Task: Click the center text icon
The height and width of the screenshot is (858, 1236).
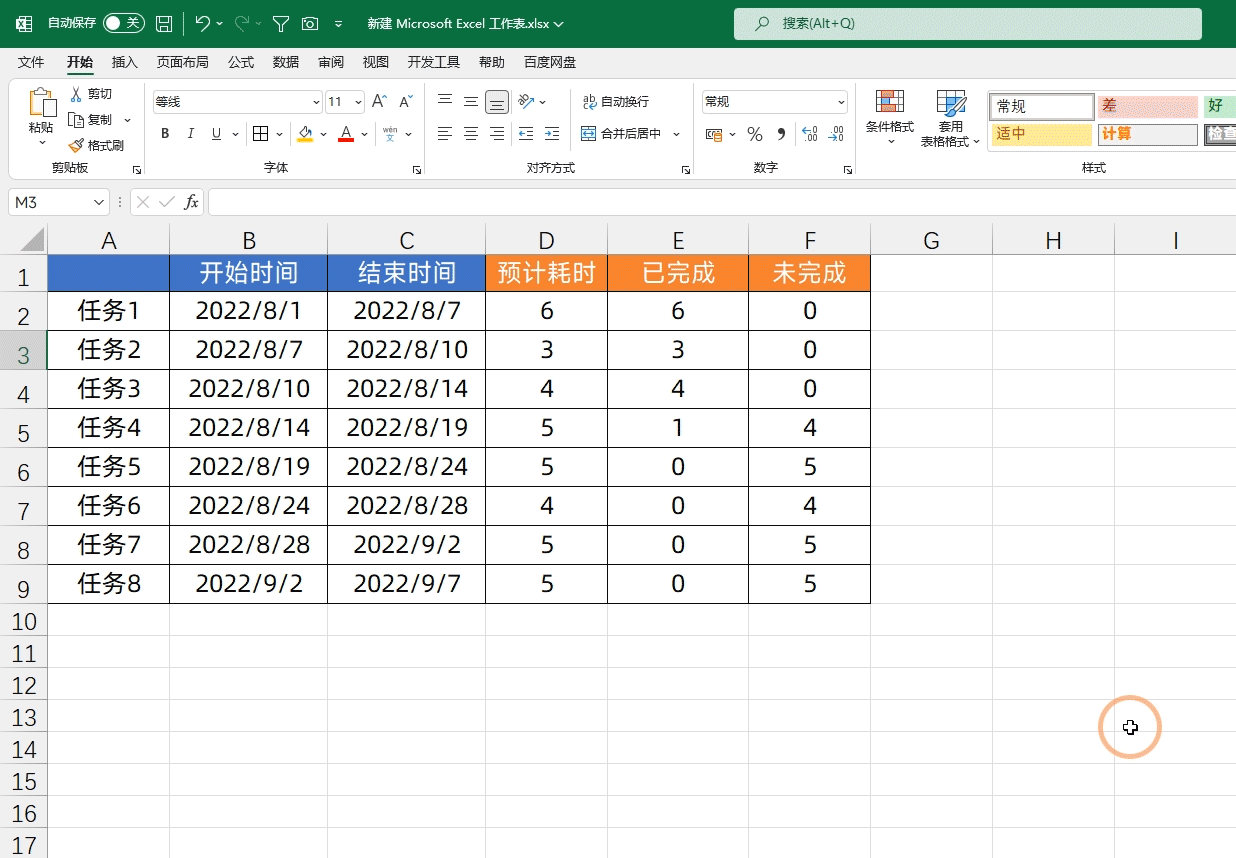Action: (471, 134)
